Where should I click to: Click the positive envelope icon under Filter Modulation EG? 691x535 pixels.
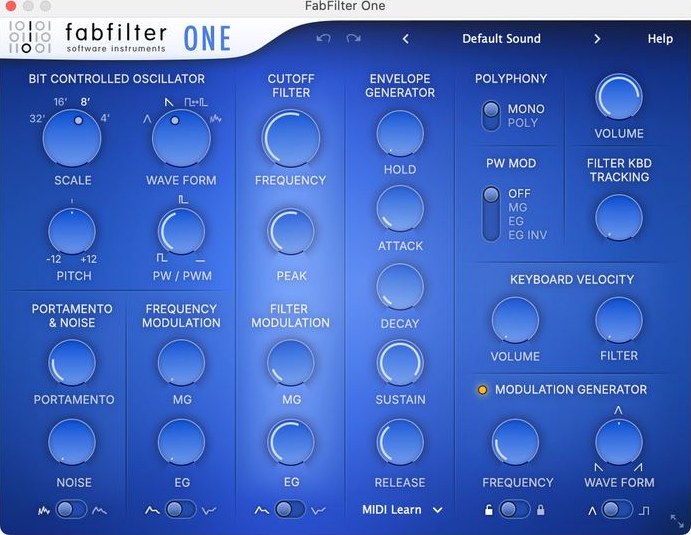(x=261, y=510)
